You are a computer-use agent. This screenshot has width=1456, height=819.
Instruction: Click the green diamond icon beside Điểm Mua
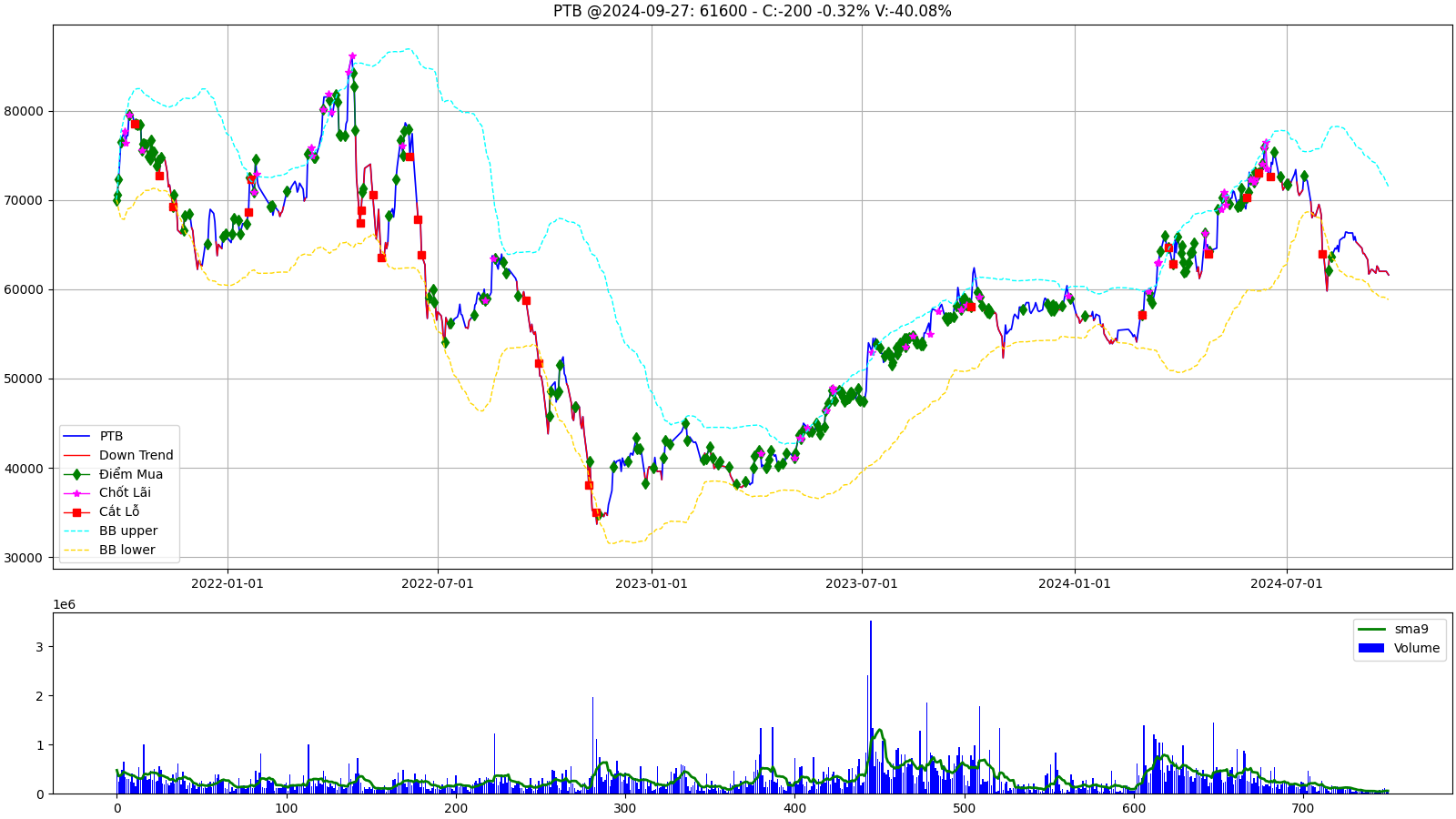(x=76, y=474)
